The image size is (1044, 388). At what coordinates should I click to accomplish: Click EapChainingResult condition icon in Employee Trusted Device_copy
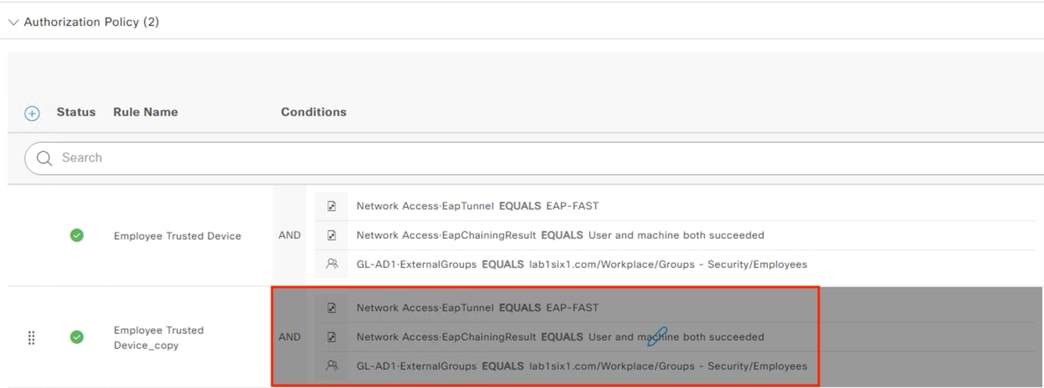[332, 337]
